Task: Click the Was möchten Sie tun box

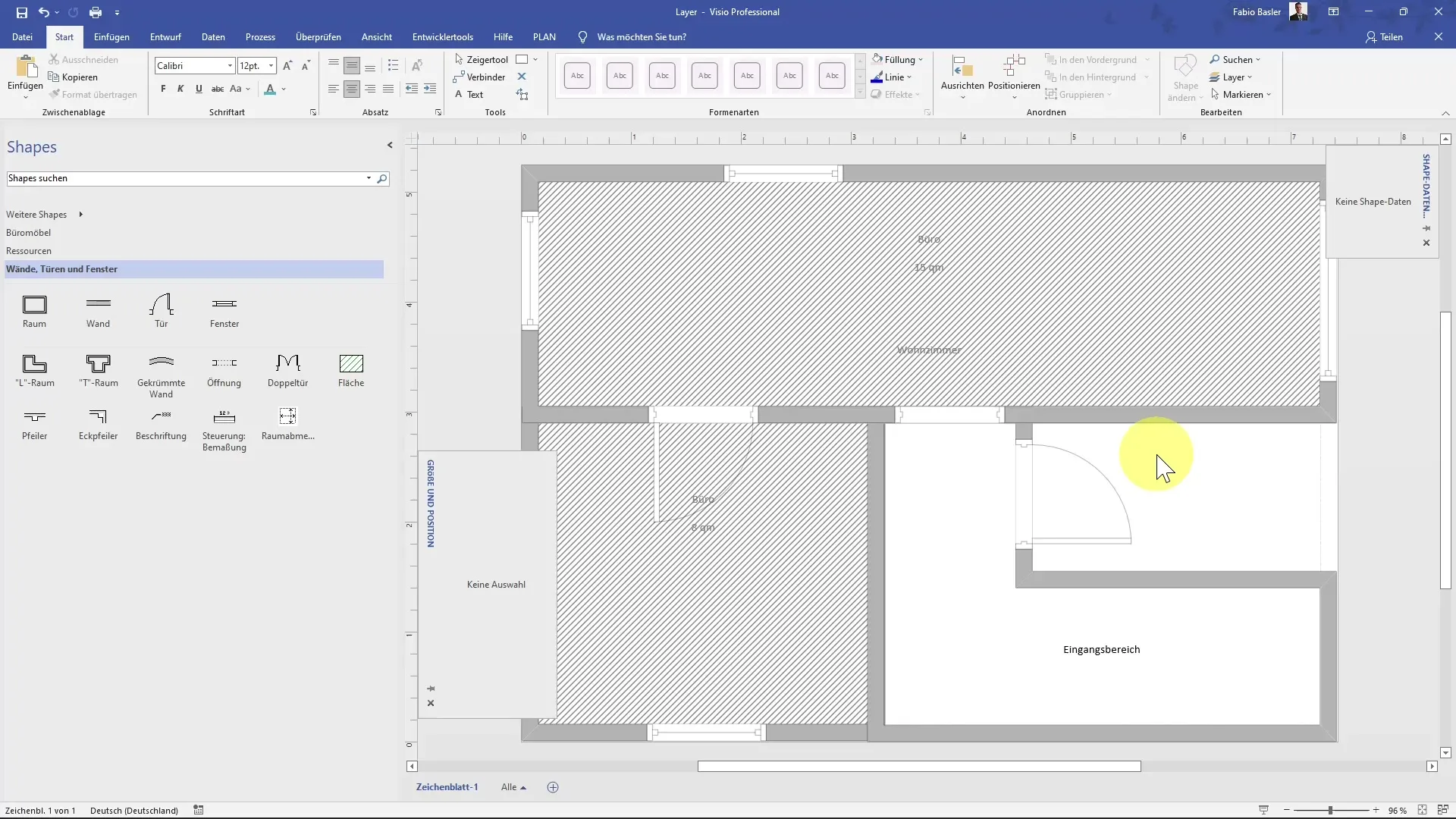Action: (x=641, y=36)
